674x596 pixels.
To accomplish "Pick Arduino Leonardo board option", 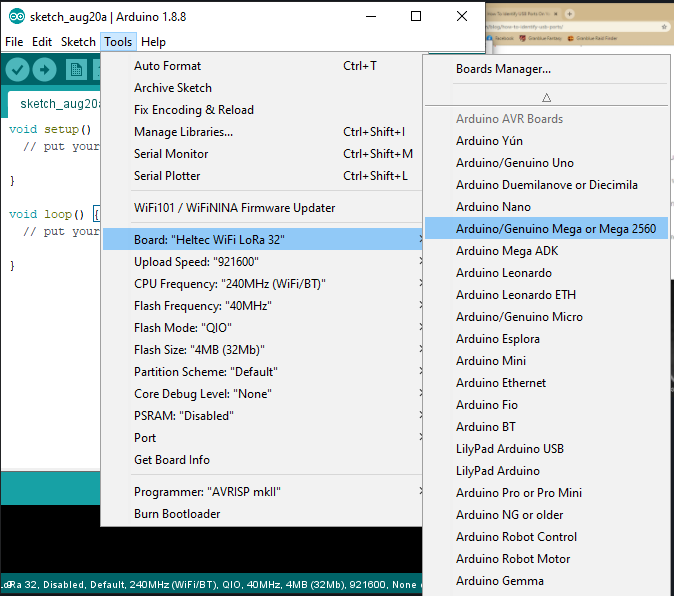I will click(x=503, y=273).
